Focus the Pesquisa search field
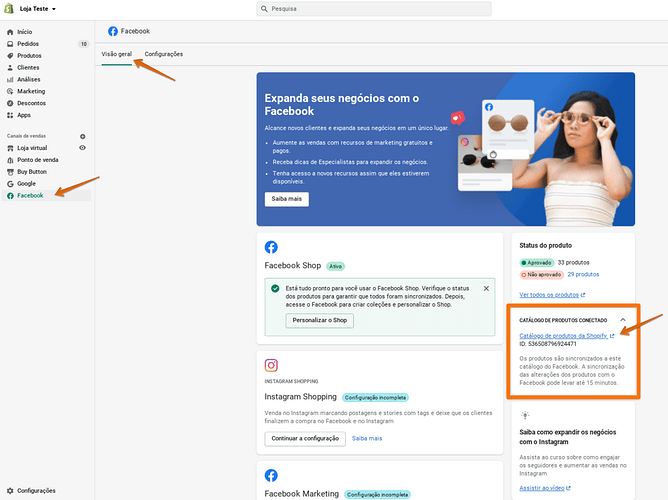 [374, 9]
